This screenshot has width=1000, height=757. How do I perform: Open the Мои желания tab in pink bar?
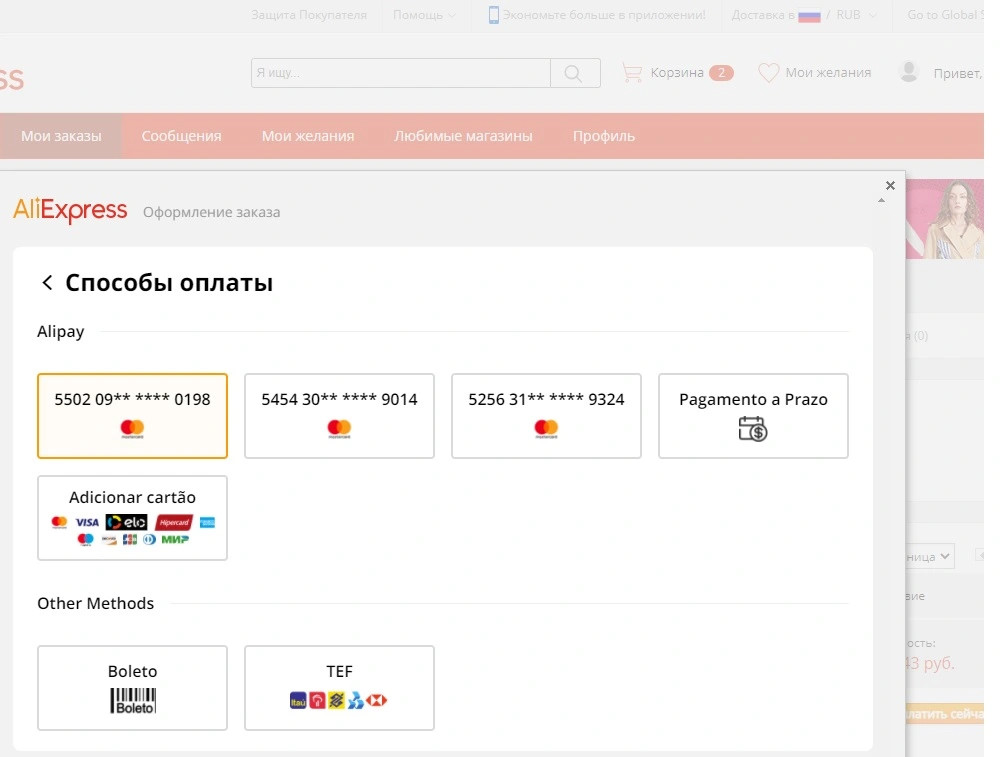tap(308, 136)
